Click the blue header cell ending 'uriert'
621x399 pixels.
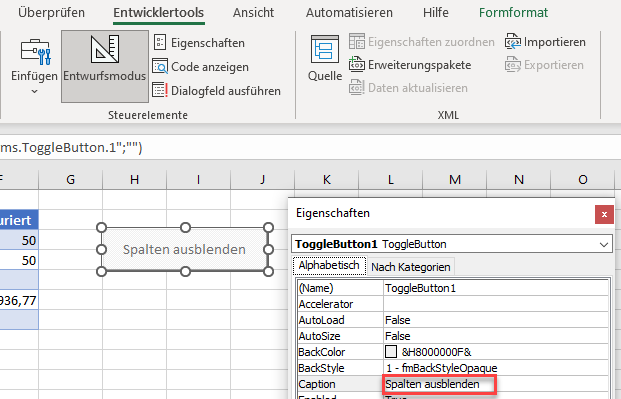pyautogui.click(x=19, y=220)
